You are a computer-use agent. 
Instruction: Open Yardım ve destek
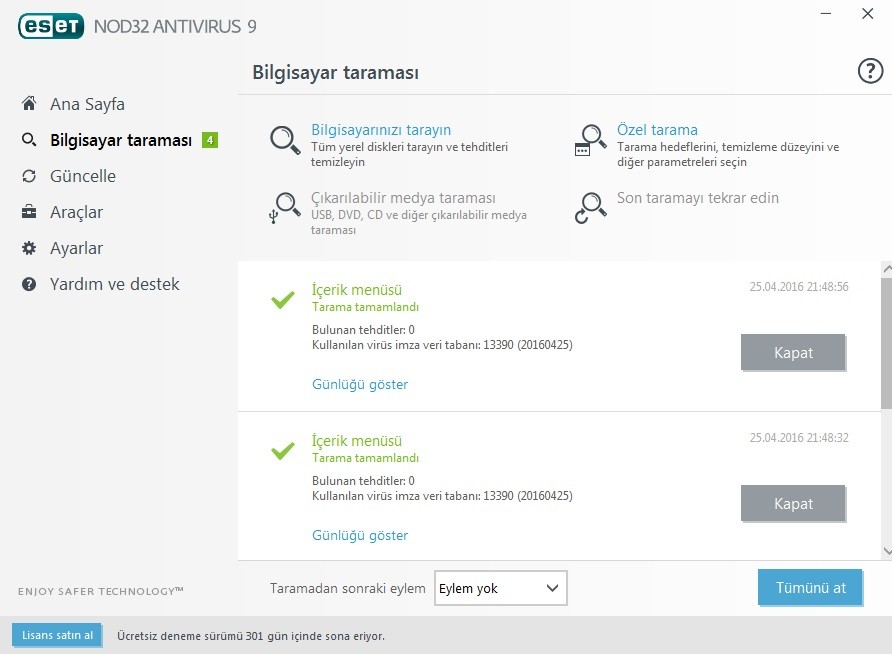(114, 284)
